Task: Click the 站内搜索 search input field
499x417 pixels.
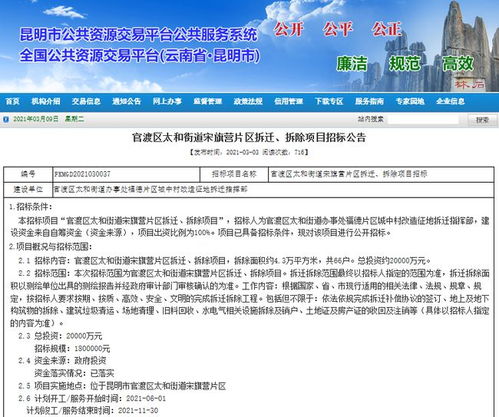Action: (x=423, y=119)
